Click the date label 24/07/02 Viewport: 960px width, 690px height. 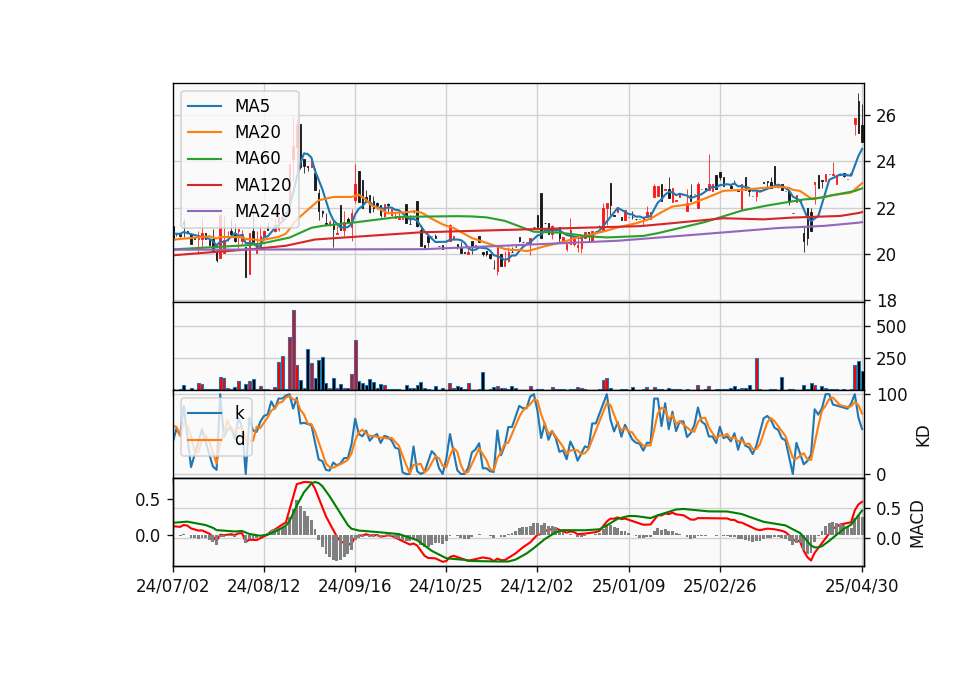[173, 586]
